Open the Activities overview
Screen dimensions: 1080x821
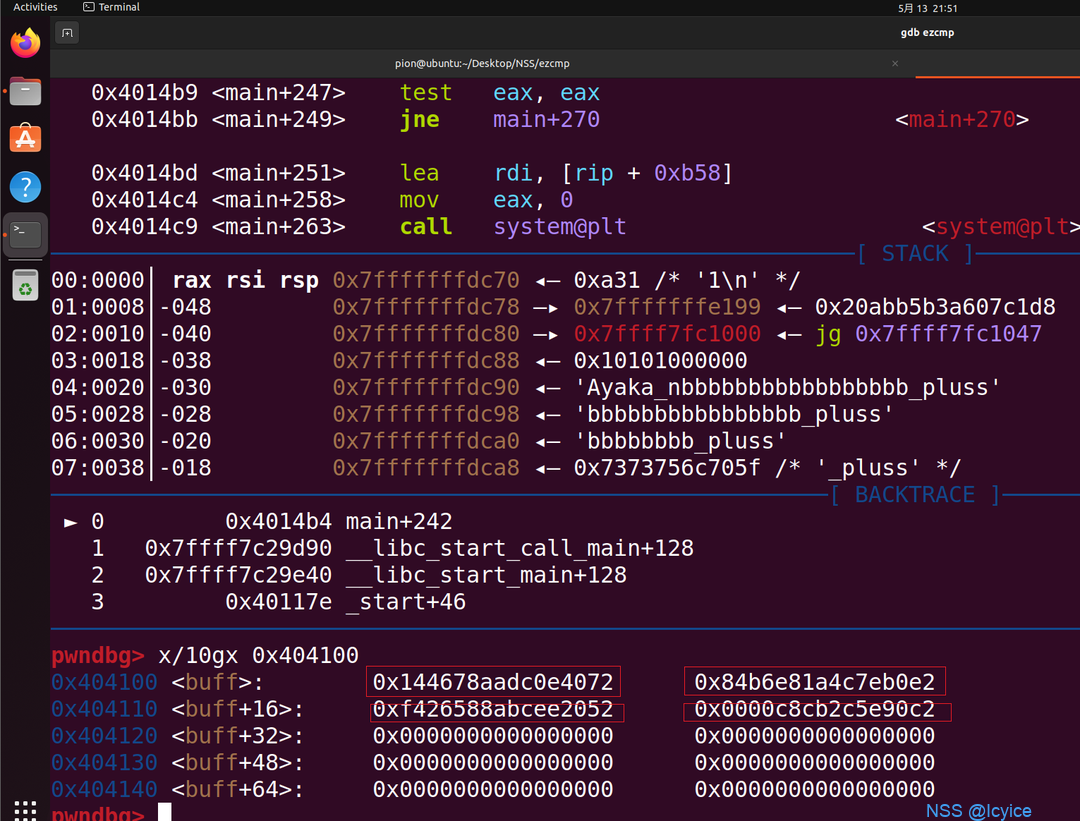tap(35, 7)
